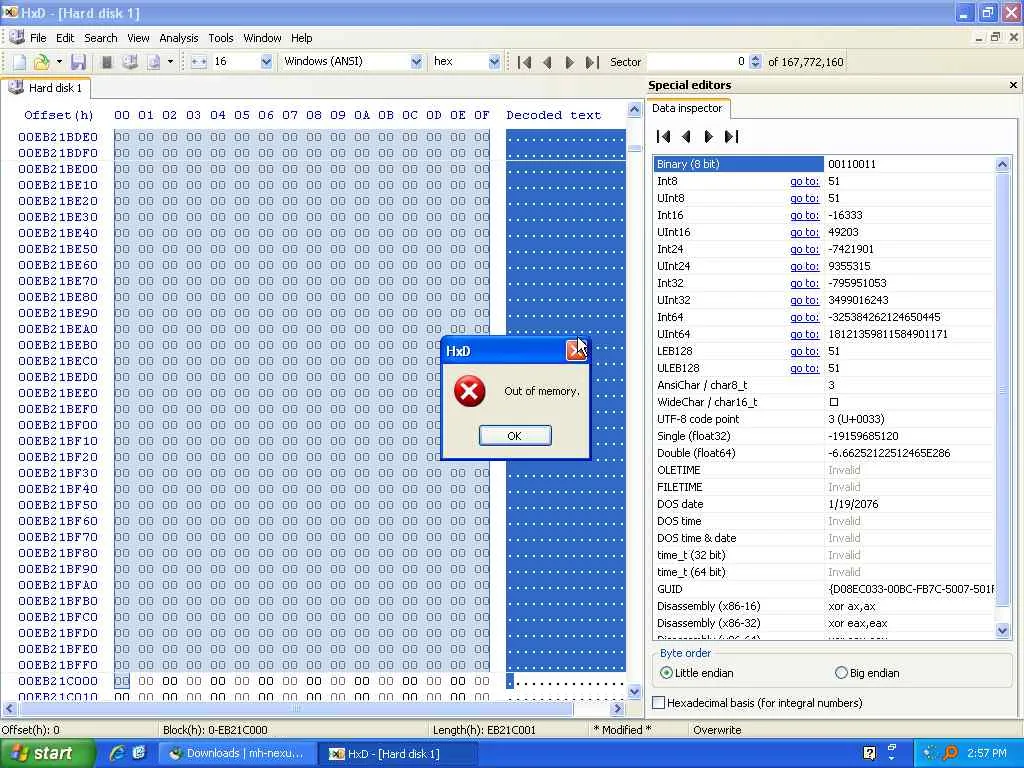Image resolution: width=1024 pixels, height=768 pixels.
Task: Expand the disk image icon's dropdown arrow
Action: pyautogui.click(x=170, y=62)
